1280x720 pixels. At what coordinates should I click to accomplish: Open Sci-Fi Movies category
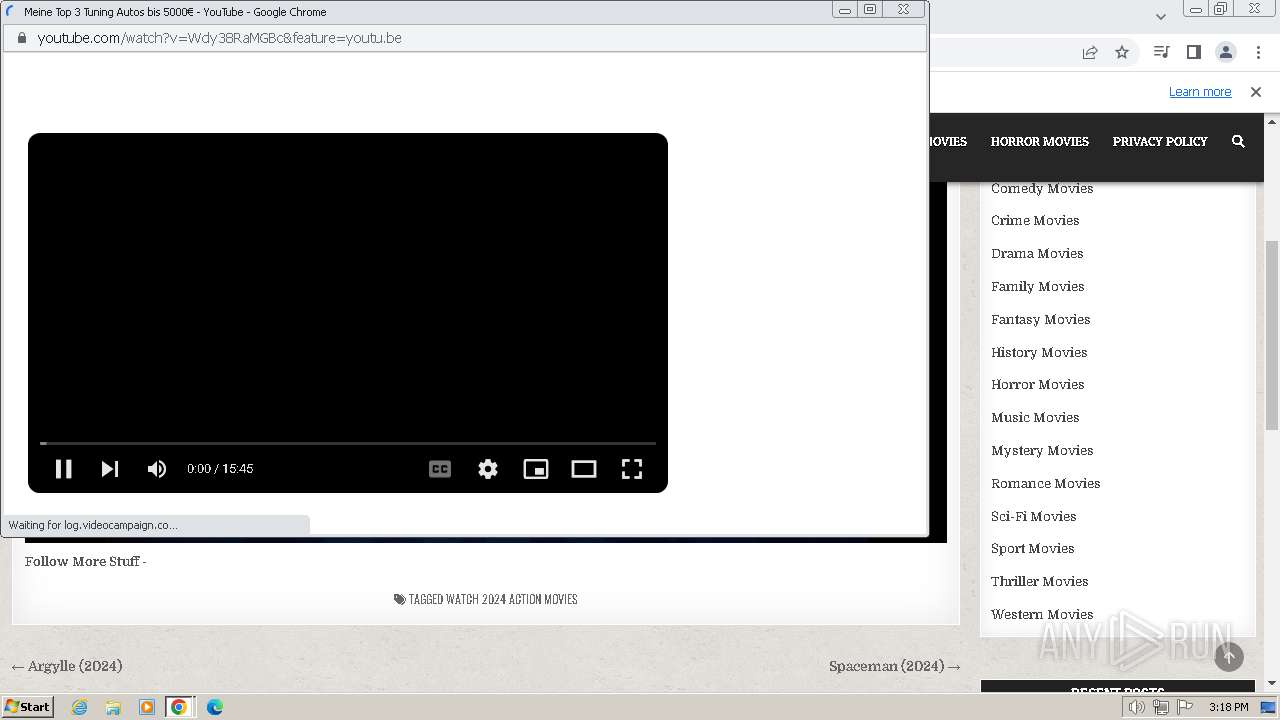pos(1034,516)
